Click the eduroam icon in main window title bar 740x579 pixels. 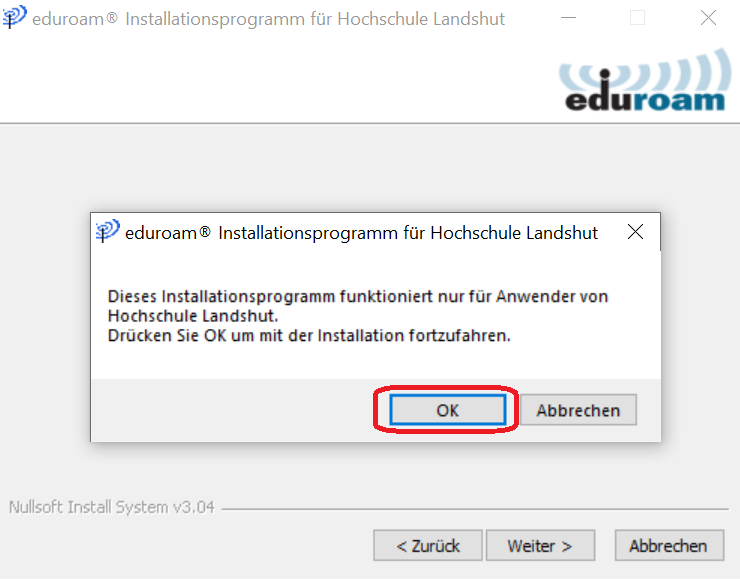[14, 17]
